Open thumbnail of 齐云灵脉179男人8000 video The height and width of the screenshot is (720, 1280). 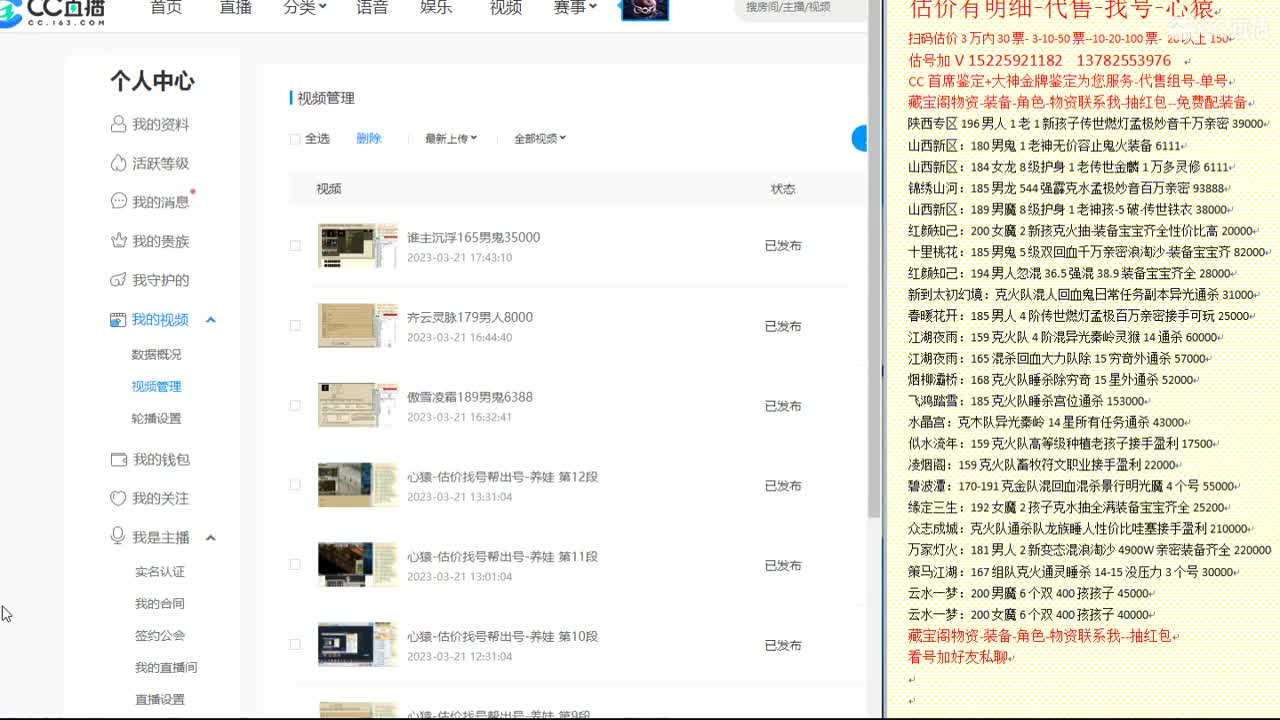(358, 326)
